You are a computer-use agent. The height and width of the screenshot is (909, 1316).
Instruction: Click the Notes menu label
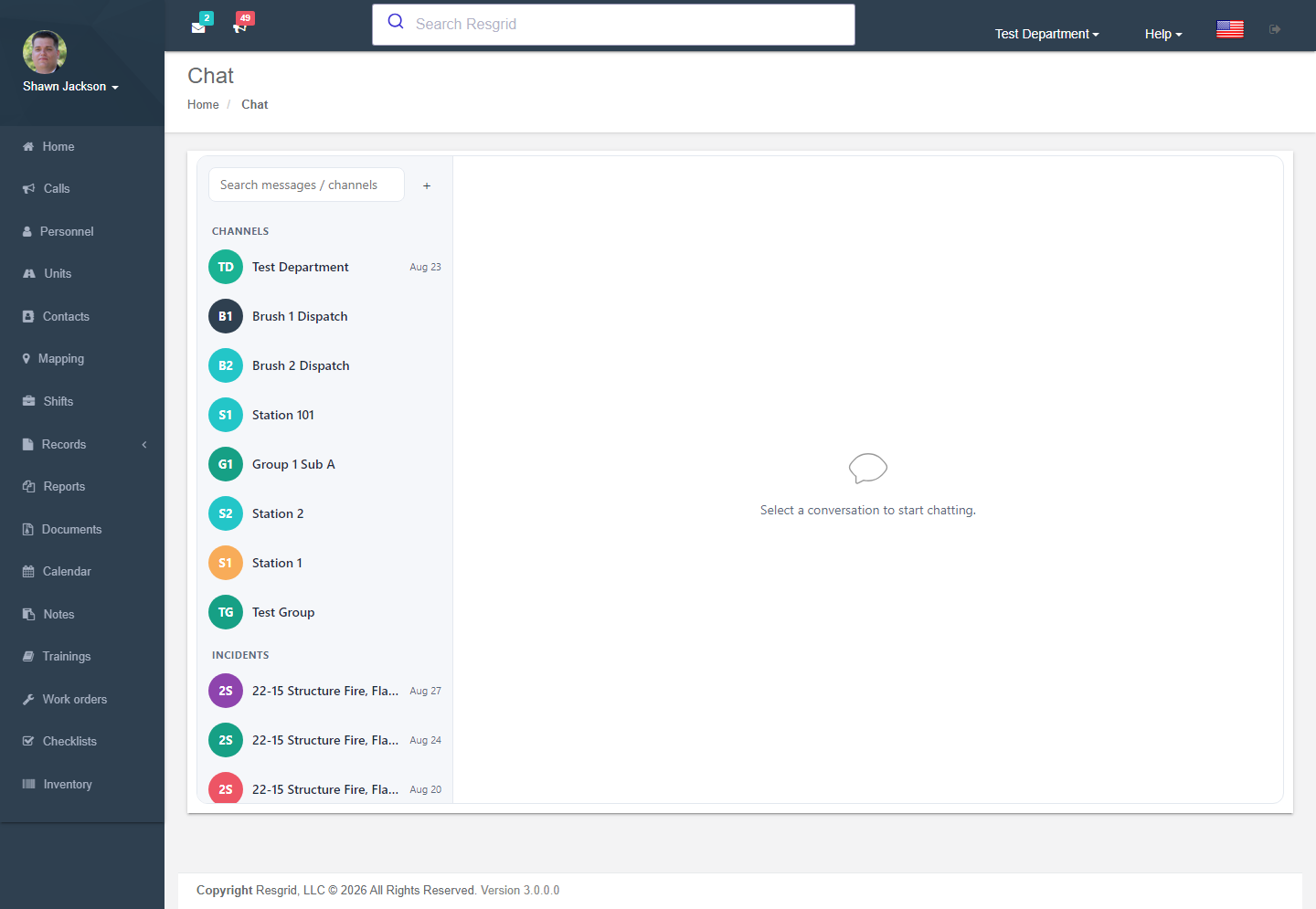[x=58, y=615]
